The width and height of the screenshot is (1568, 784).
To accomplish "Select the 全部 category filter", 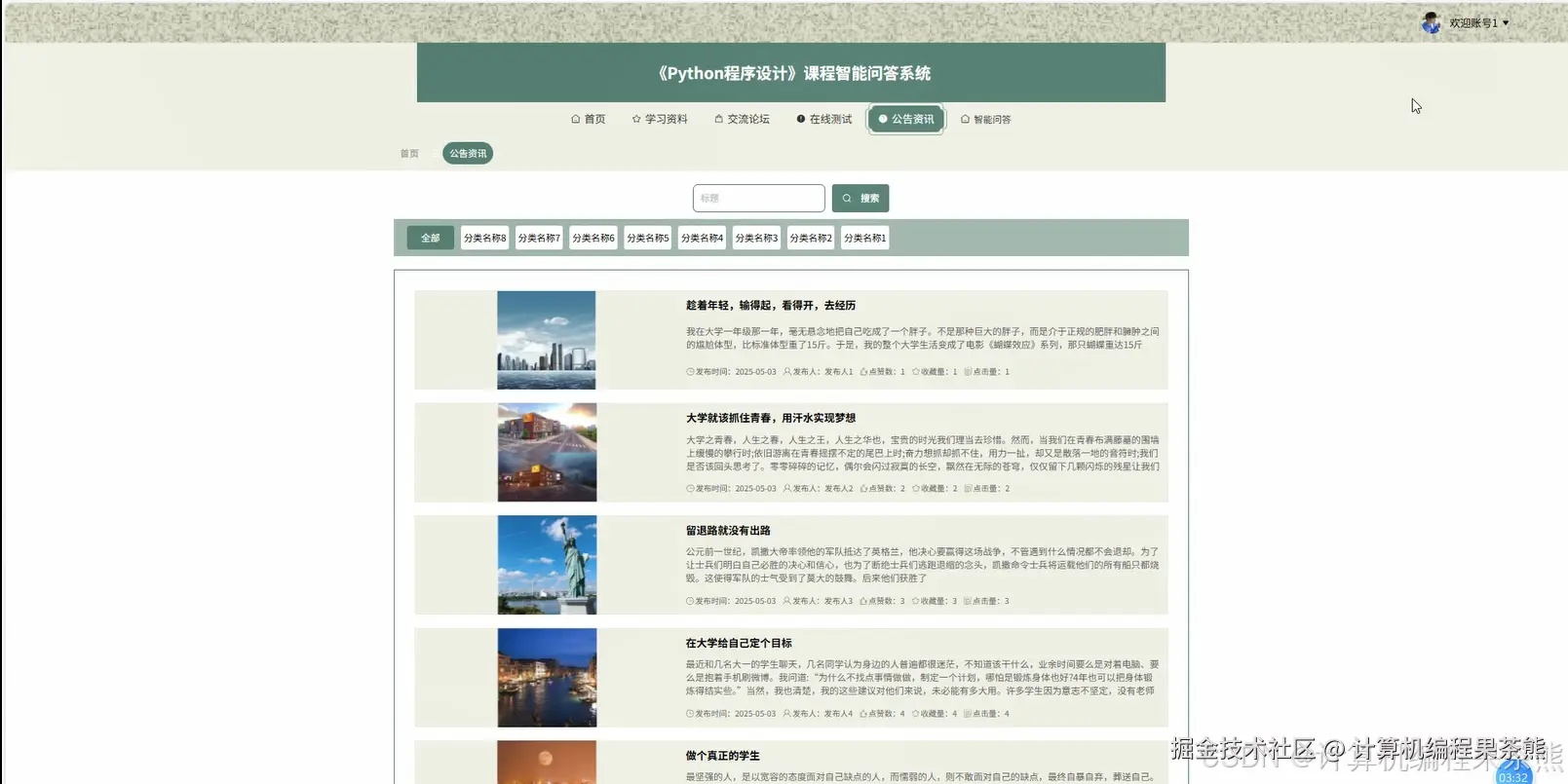I will (x=431, y=238).
